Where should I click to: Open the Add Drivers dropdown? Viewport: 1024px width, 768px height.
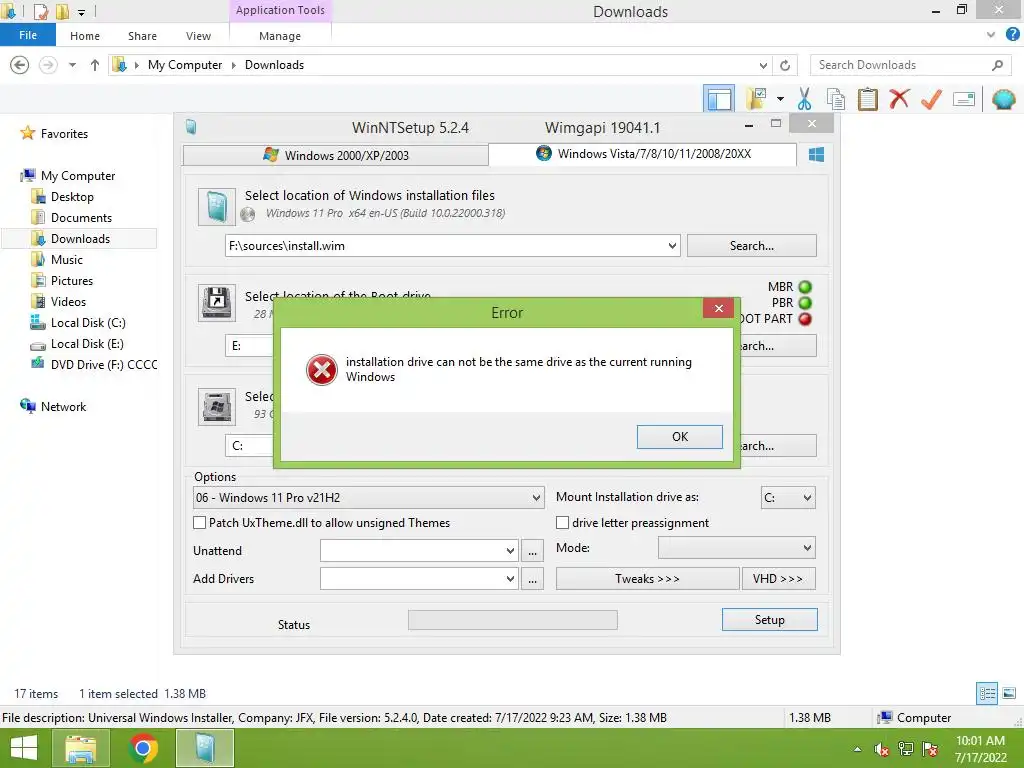pyautogui.click(x=511, y=579)
